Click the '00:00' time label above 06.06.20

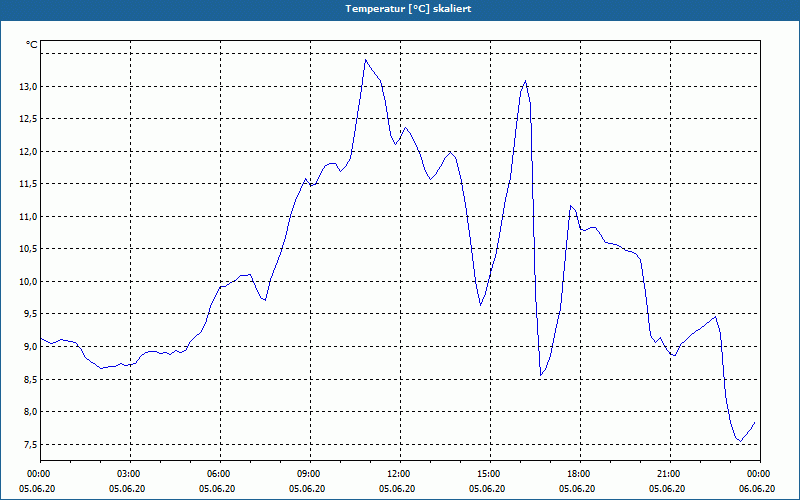click(760, 474)
